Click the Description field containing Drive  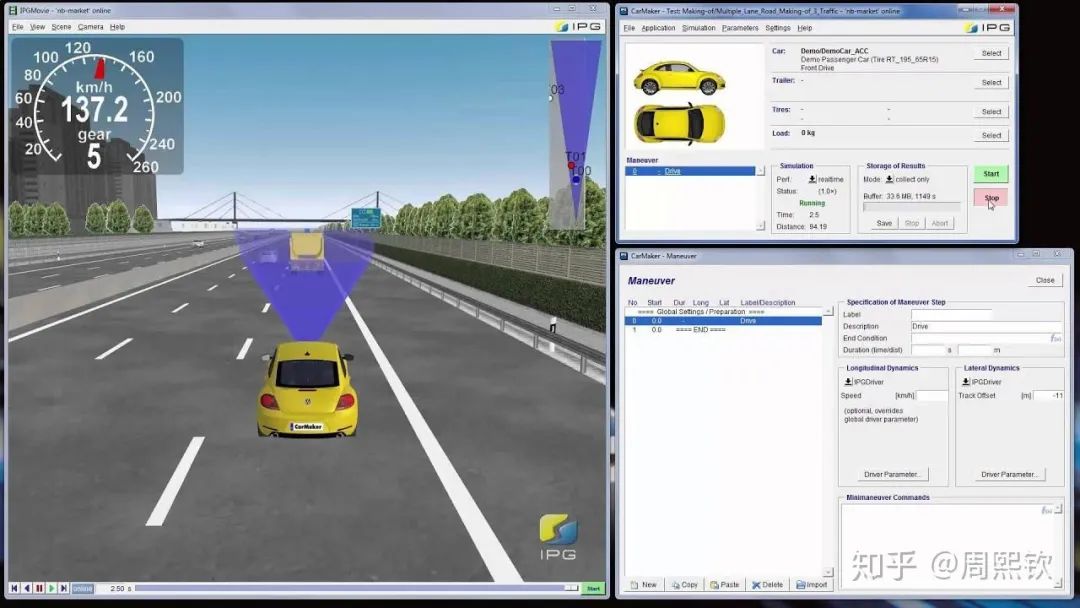[986, 326]
